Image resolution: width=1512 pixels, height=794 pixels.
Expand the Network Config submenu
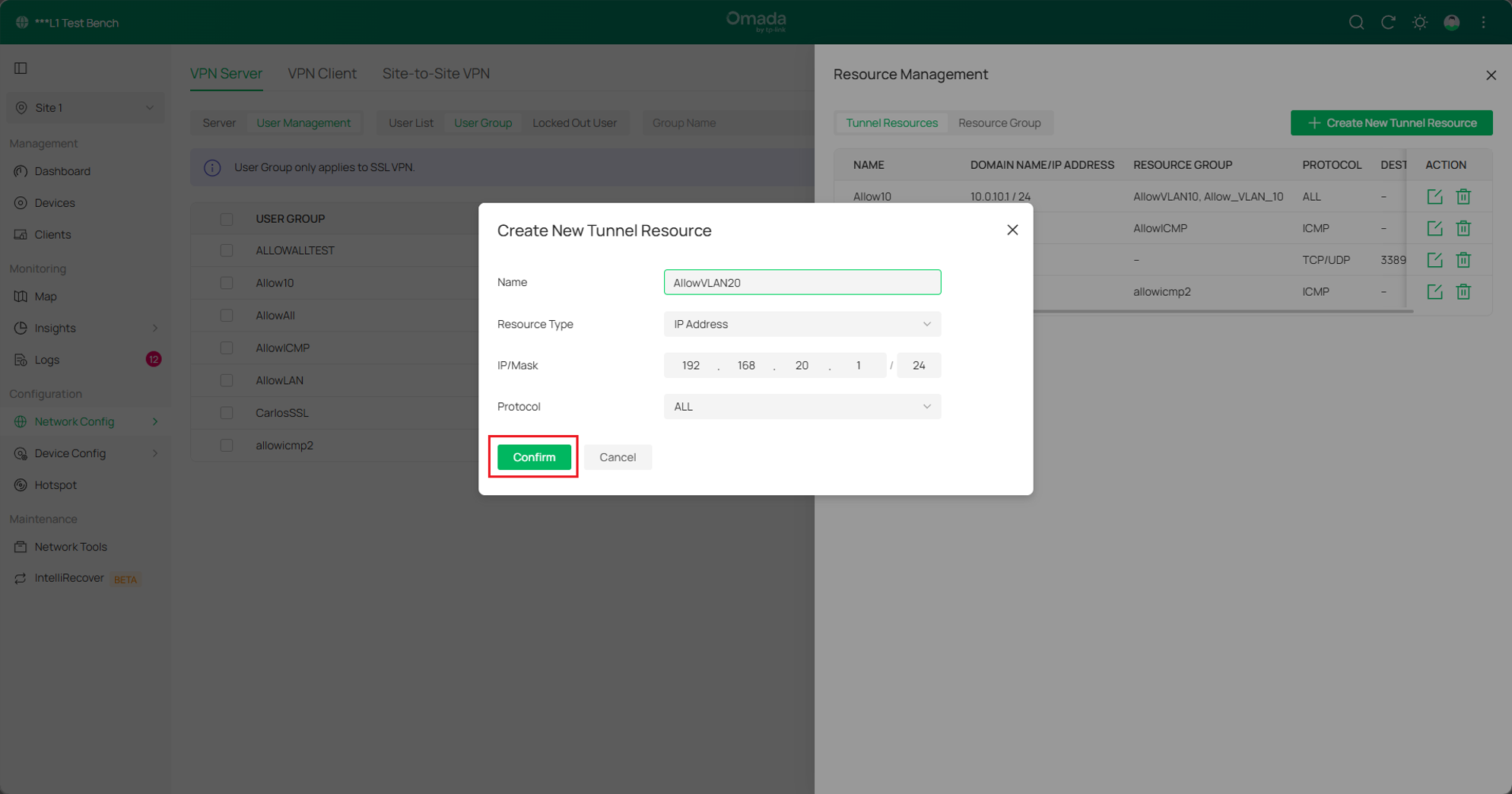(155, 421)
